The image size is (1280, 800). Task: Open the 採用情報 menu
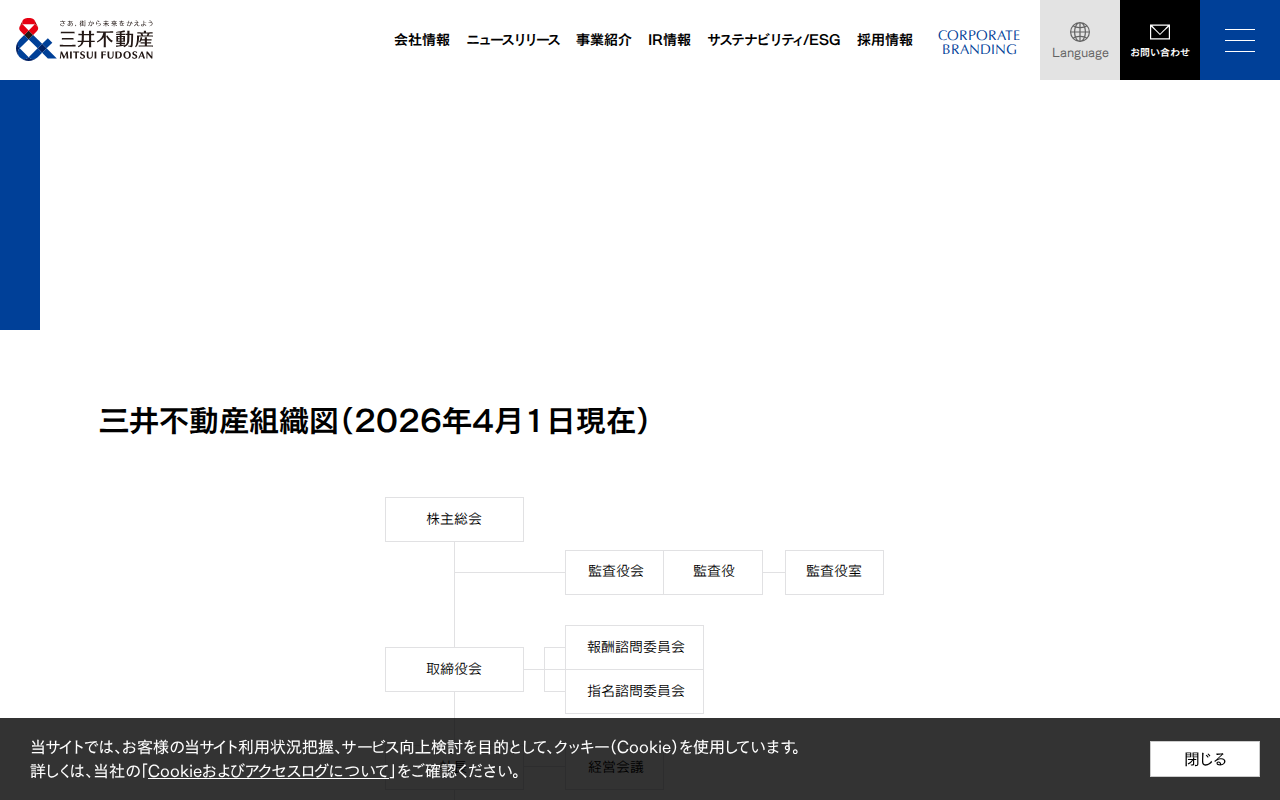tap(885, 40)
